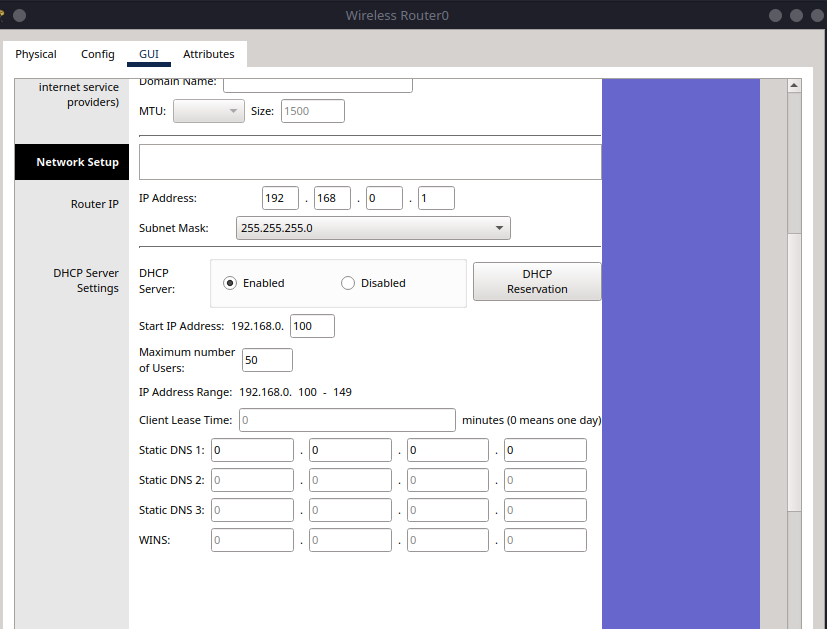The width and height of the screenshot is (827, 629).
Task: Click the Domain Name input field
Action: (x=318, y=85)
